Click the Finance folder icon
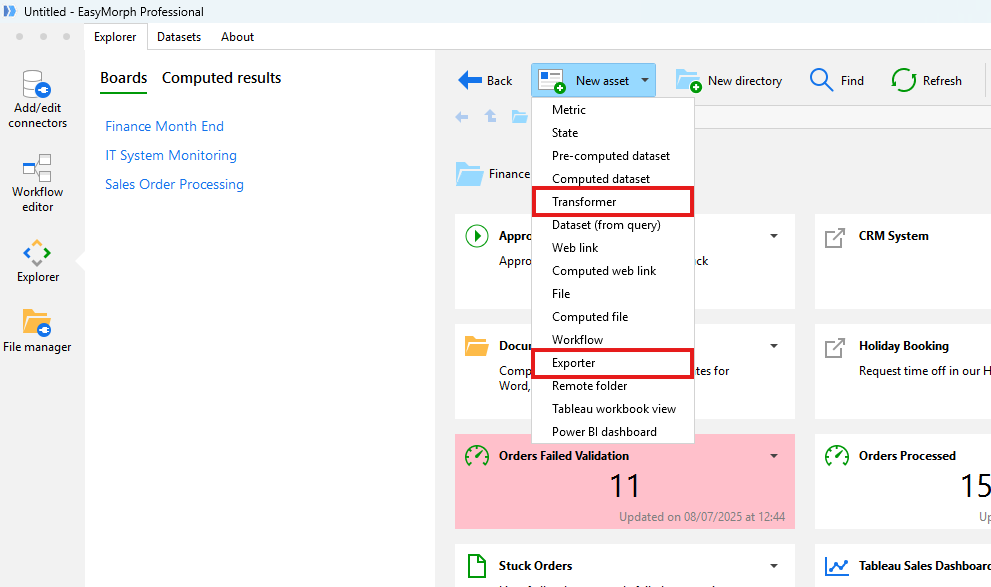The height and width of the screenshot is (587, 991). [470, 172]
